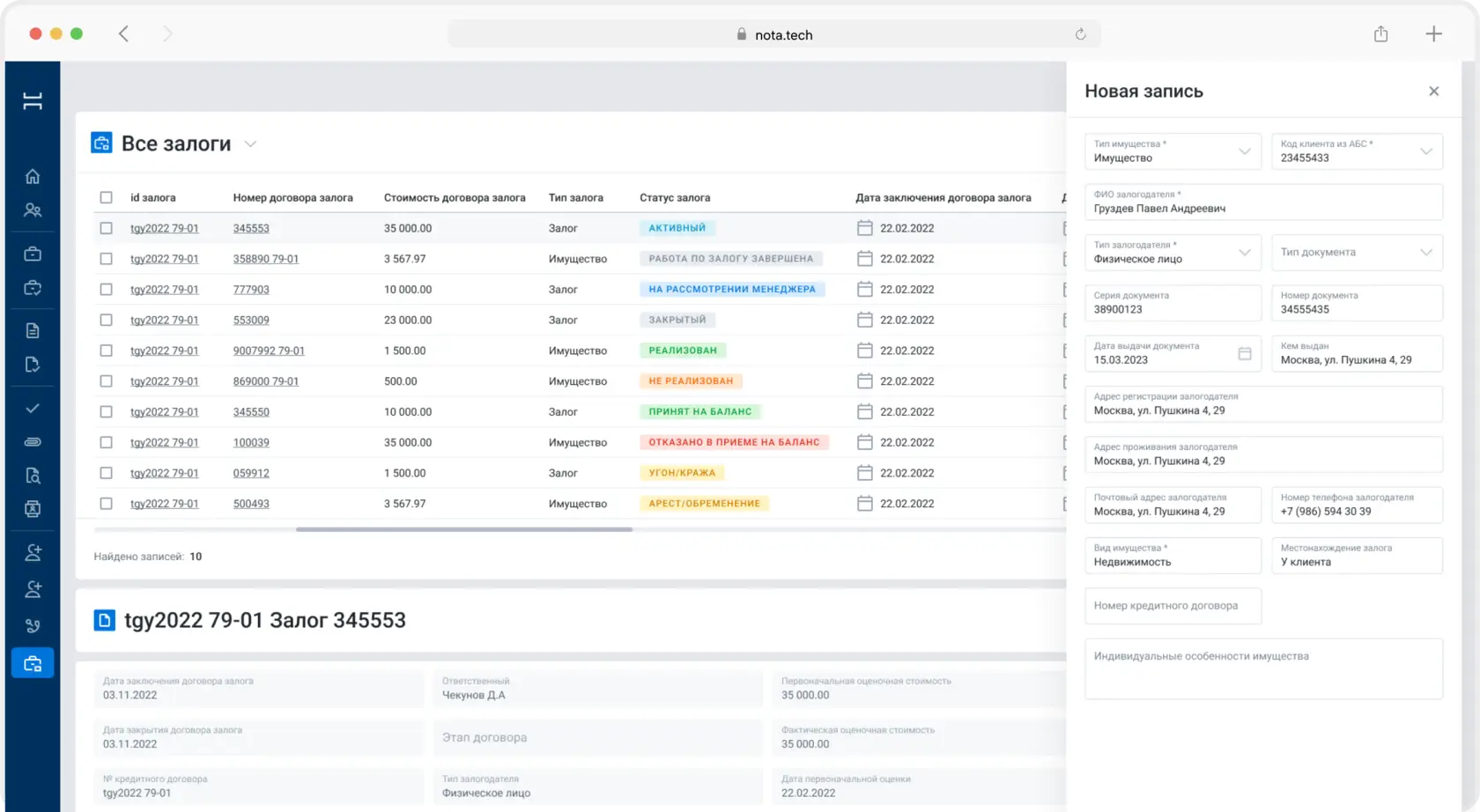Open contract link 358890 79-01

click(266, 259)
